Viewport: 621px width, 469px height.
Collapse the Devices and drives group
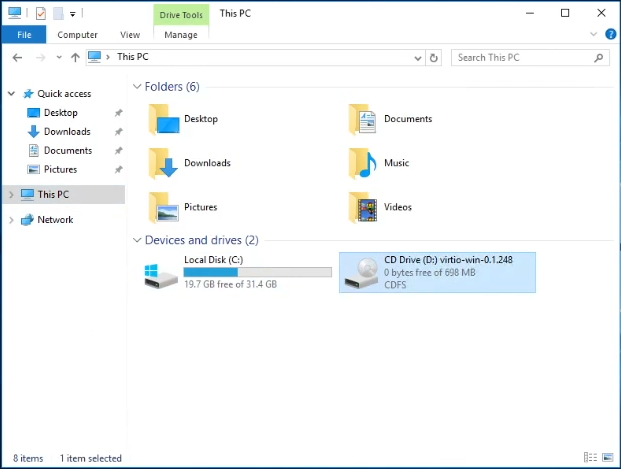[137, 240]
